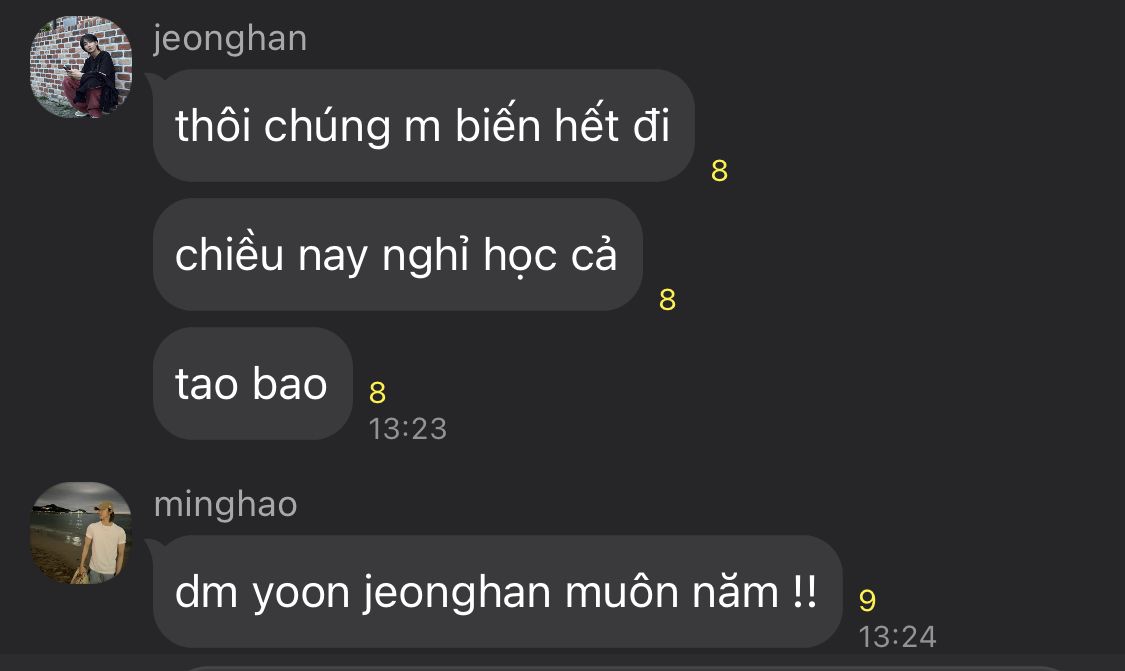Open minghao's profile picture
The height and width of the screenshot is (671, 1125).
(x=81, y=532)
